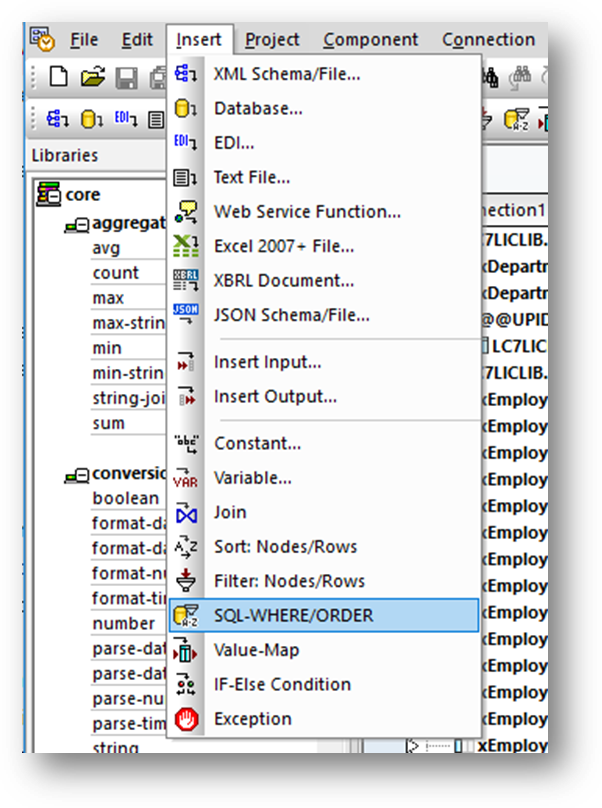Image resolution: width=602 pixels, height=808 pixels.
Task: Choose Insert Output... entry
Action: (x=324, y=397)
